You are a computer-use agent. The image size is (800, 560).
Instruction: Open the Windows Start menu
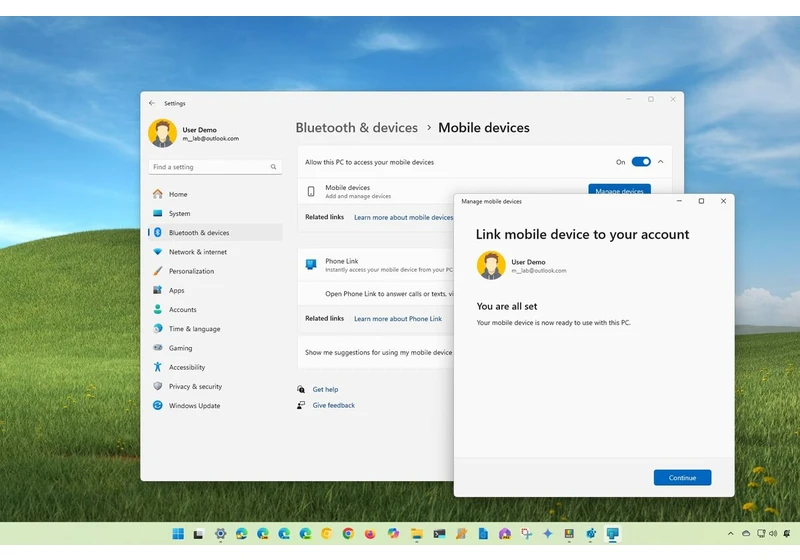tap(178, 534)
